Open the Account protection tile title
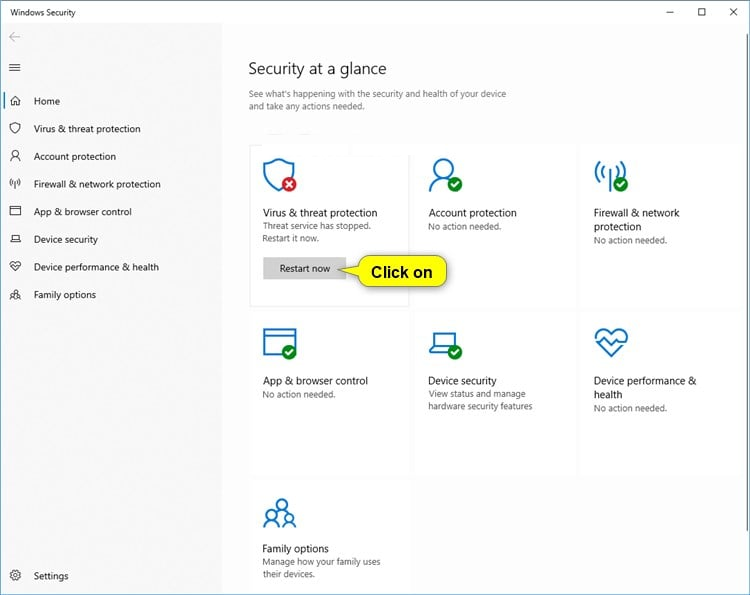The image size is (750, 595). 473,213
